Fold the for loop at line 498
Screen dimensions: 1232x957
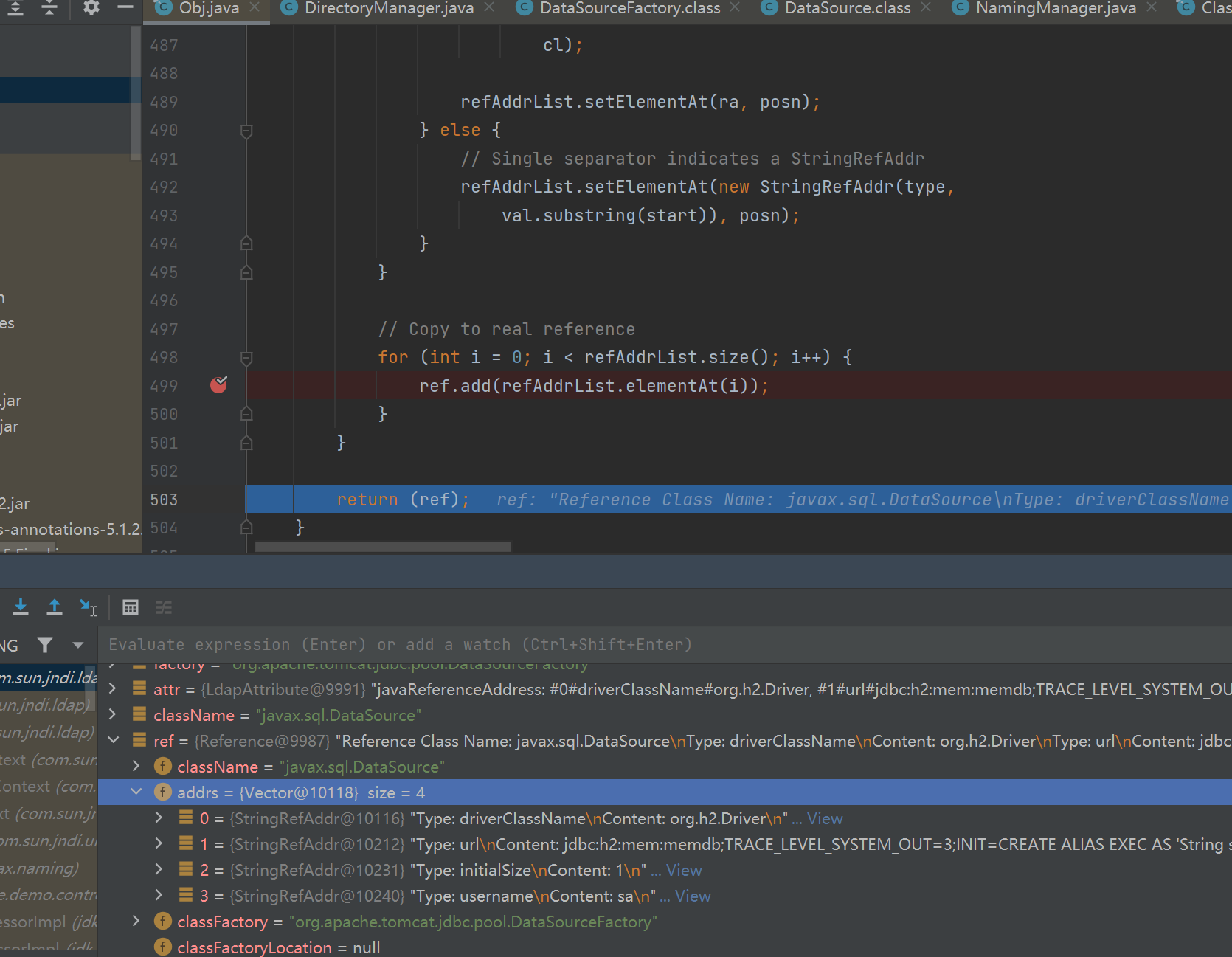pos(246,358)
